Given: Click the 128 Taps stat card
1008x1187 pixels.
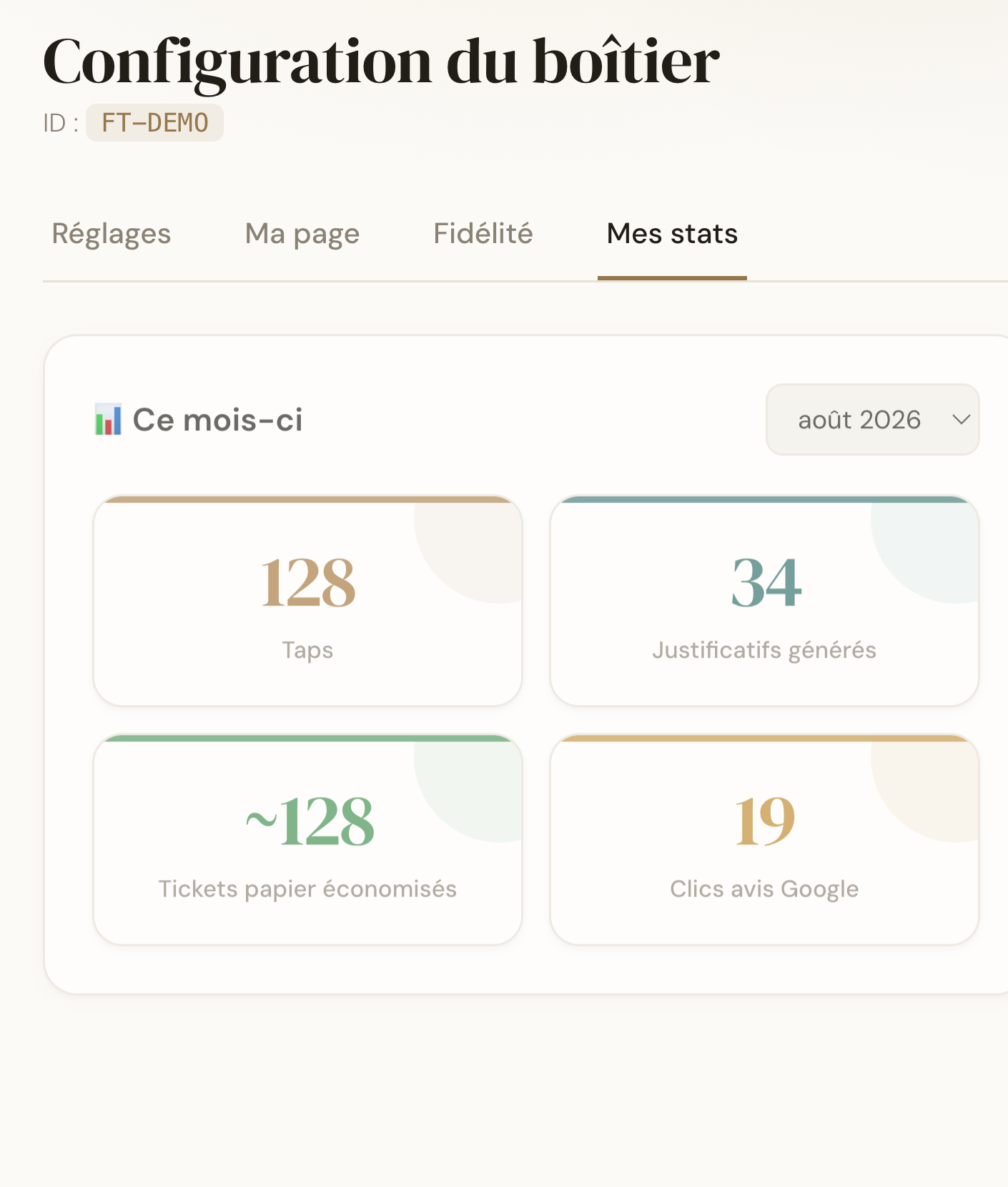Looking at the screenshot, I should point(308,601).
